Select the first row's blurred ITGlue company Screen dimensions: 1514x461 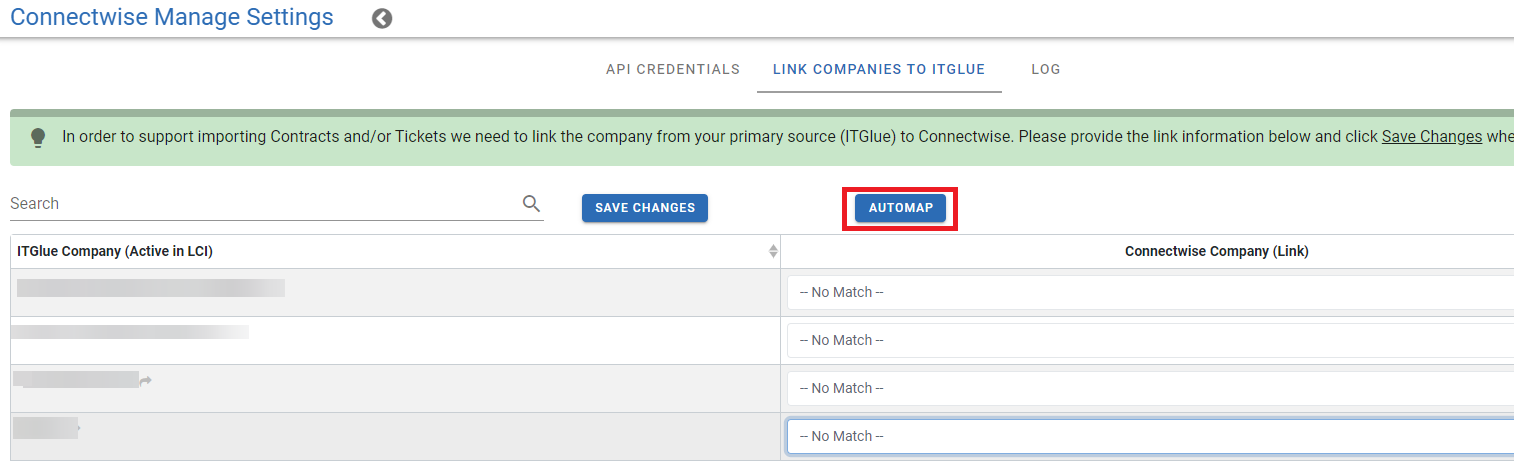(150, 289)
